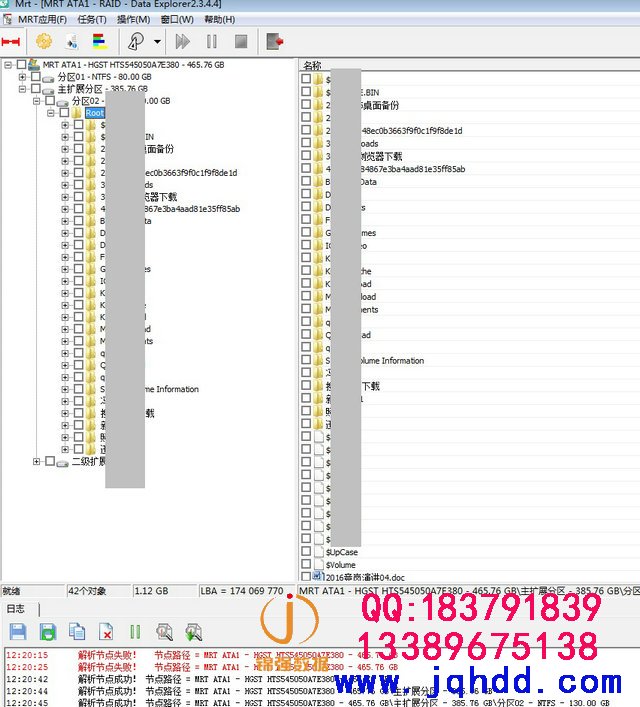Screen dimensions: 640x707
Task: Check the $Volume file checkbox
Action: [306, 564]
